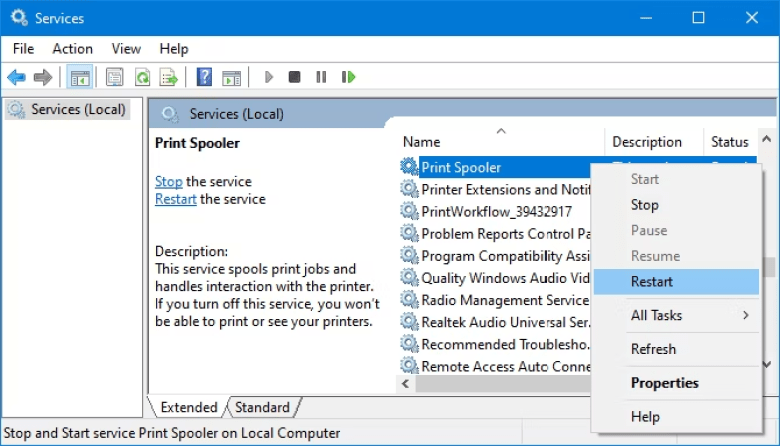
Task: Click the Back arrow toolbar icon
Action: [x=16, y=77]
